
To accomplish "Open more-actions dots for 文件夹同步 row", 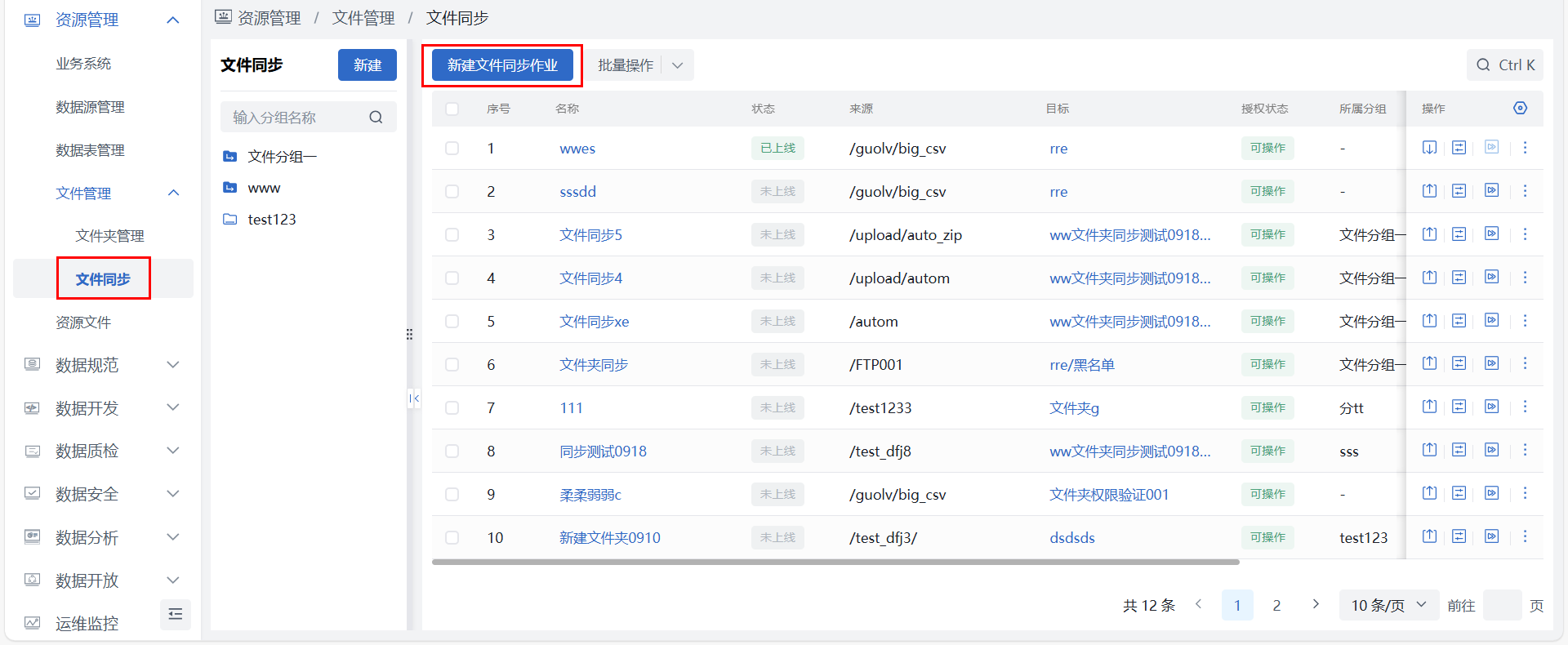I will pos(1525,364).
